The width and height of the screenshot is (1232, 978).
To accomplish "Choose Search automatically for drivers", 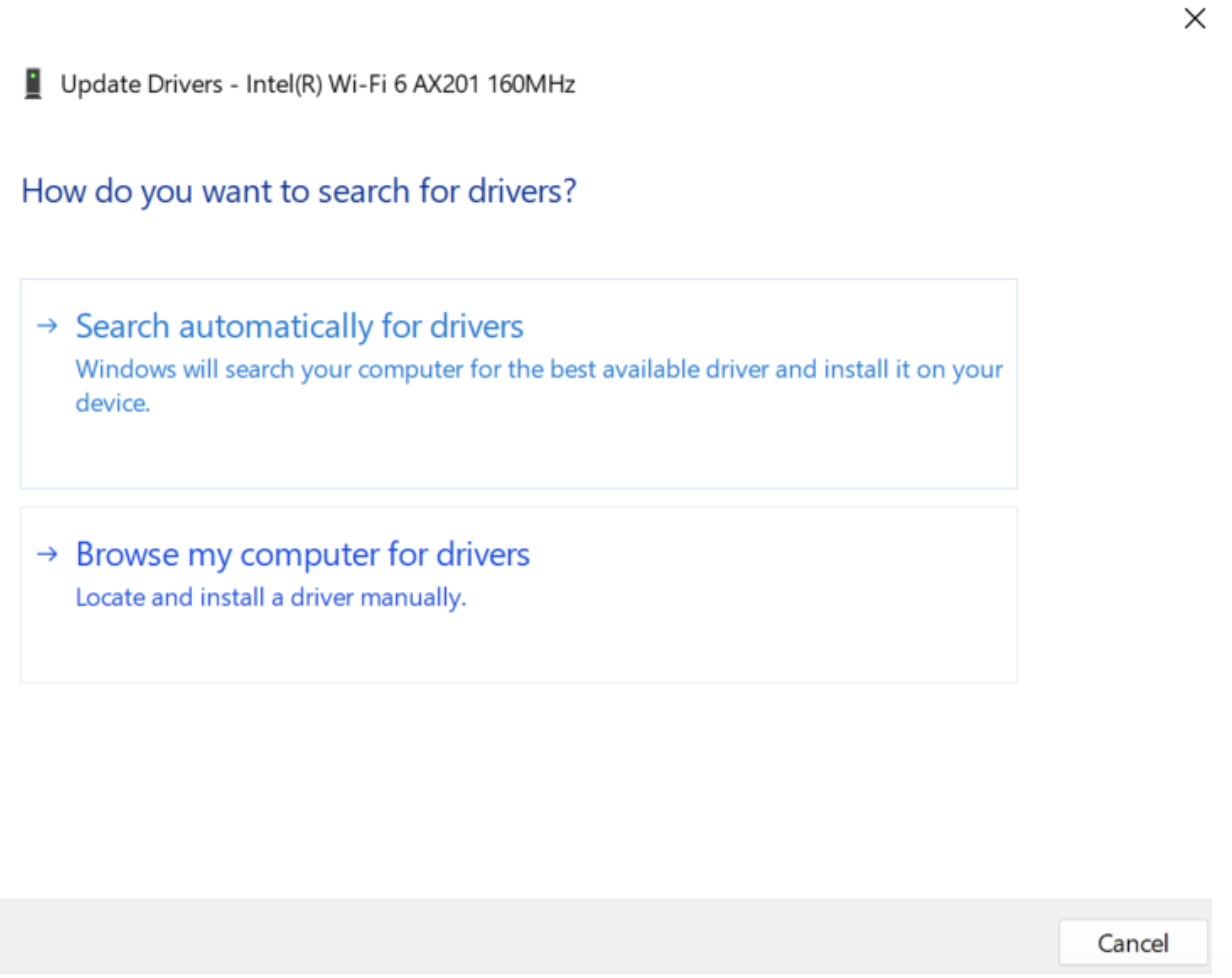I will [298, 326].
